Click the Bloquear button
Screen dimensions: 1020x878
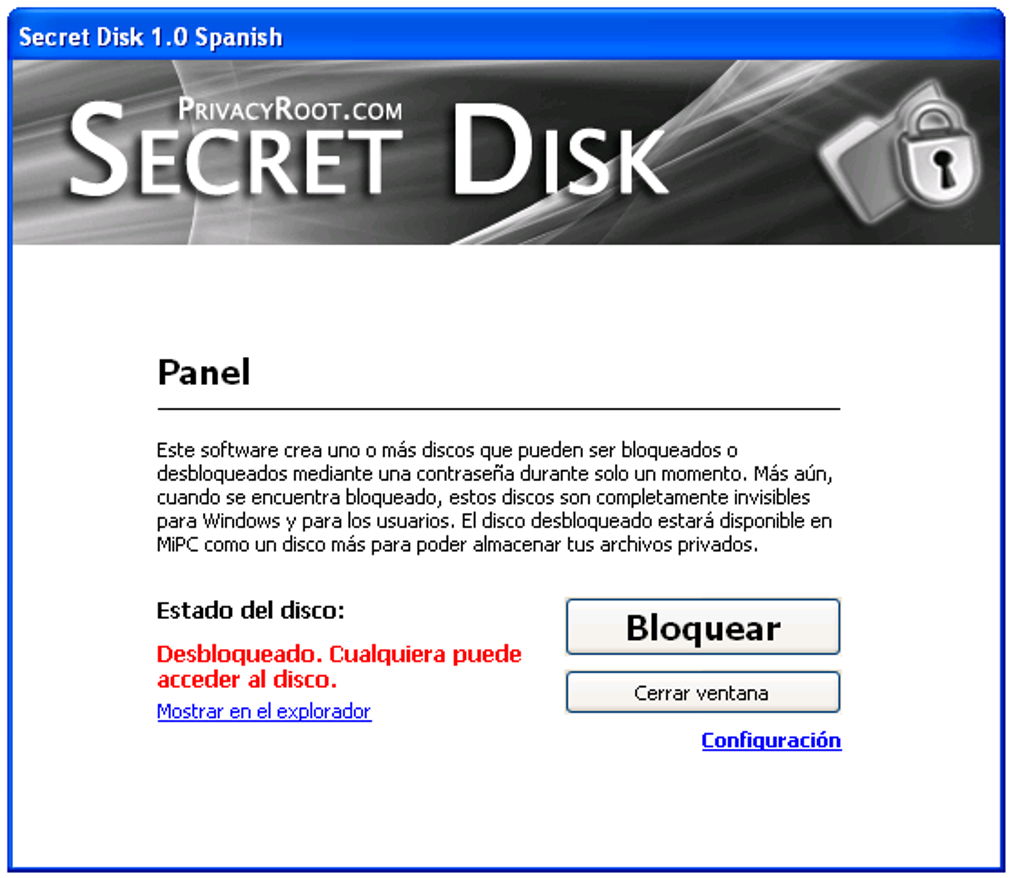pos(703,627)
